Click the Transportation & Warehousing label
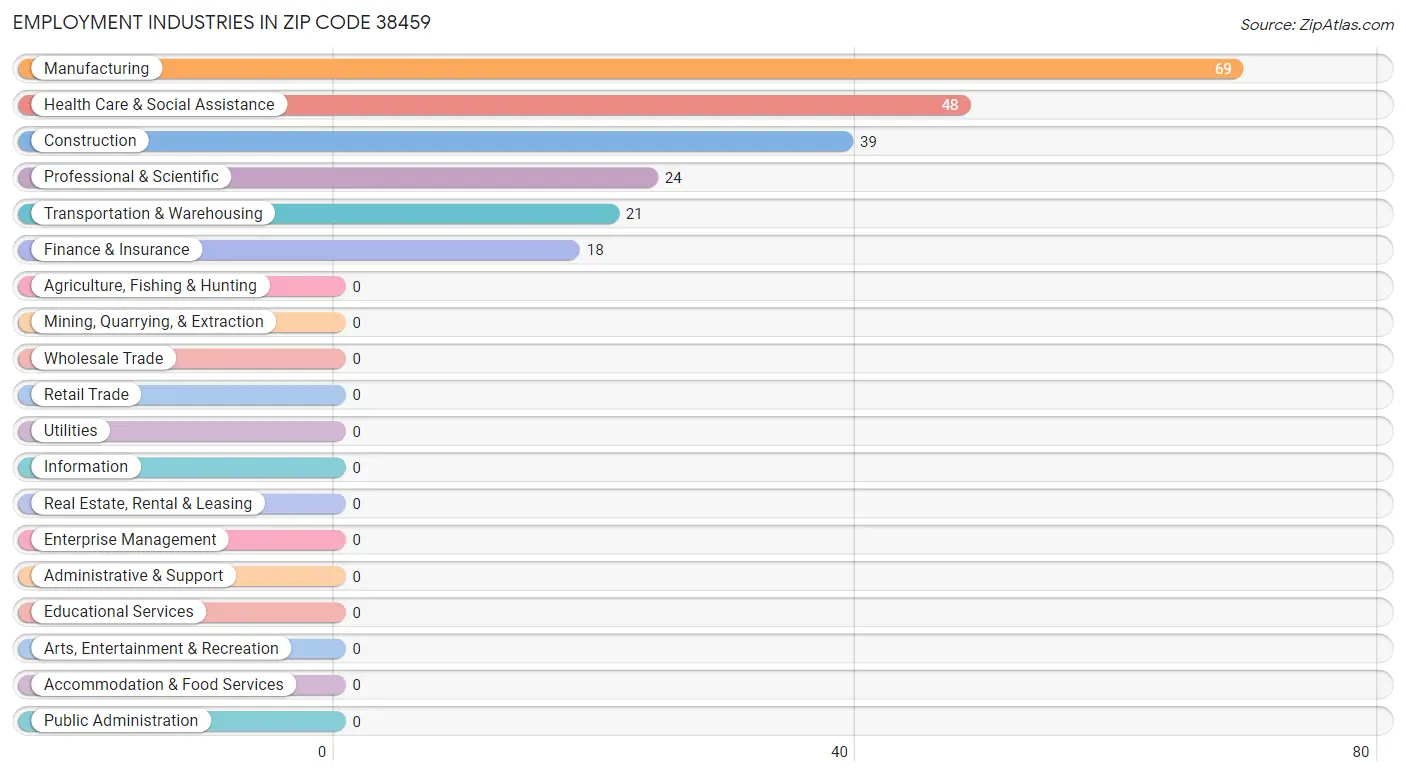The width and height of the screenshot is (1406, 776). [x=153, y=214]
